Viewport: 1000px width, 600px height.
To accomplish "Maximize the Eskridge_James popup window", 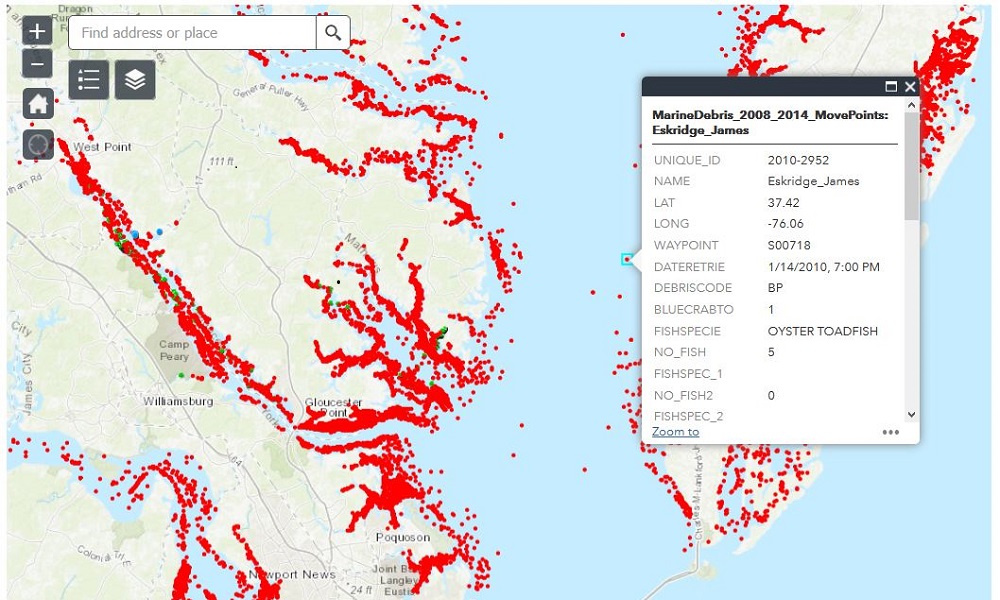I will coord(891,88).
